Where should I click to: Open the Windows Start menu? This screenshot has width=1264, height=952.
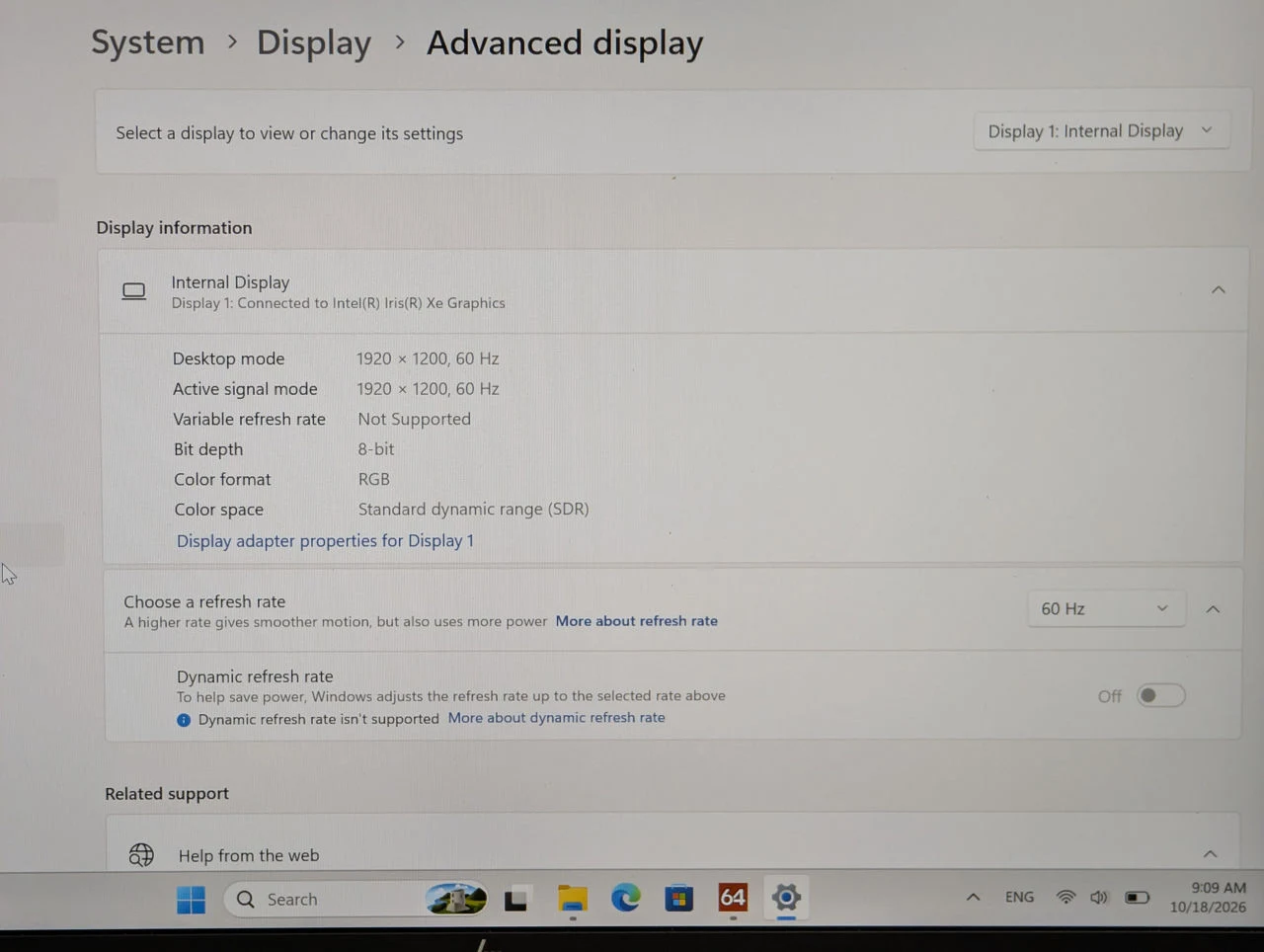tap(191, 900)
